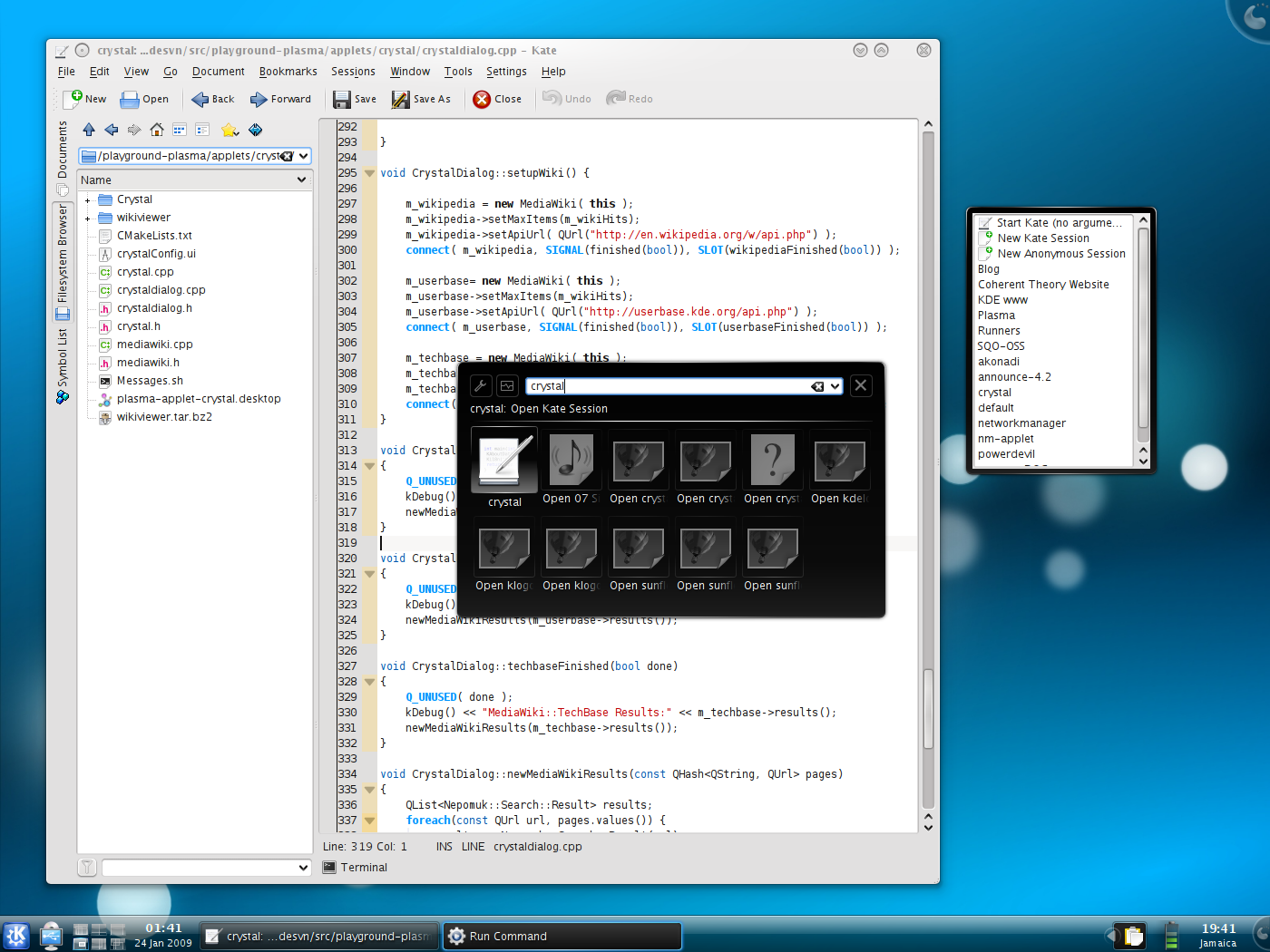Image resolution: width=1270 pixels, height=952 pixels.
Task: Open the Sessions menu
Action: [353, 72]
